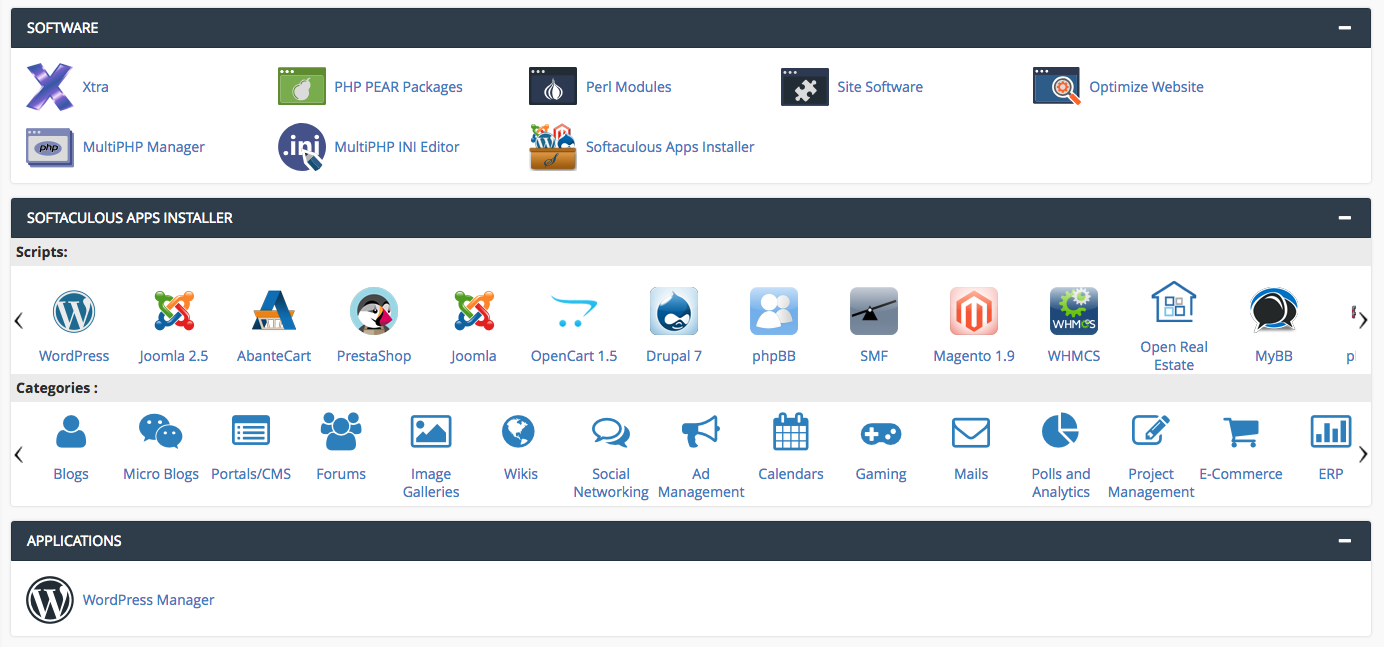
Task: Click the Site Software puzzle icon
Action: pos(805,86)
